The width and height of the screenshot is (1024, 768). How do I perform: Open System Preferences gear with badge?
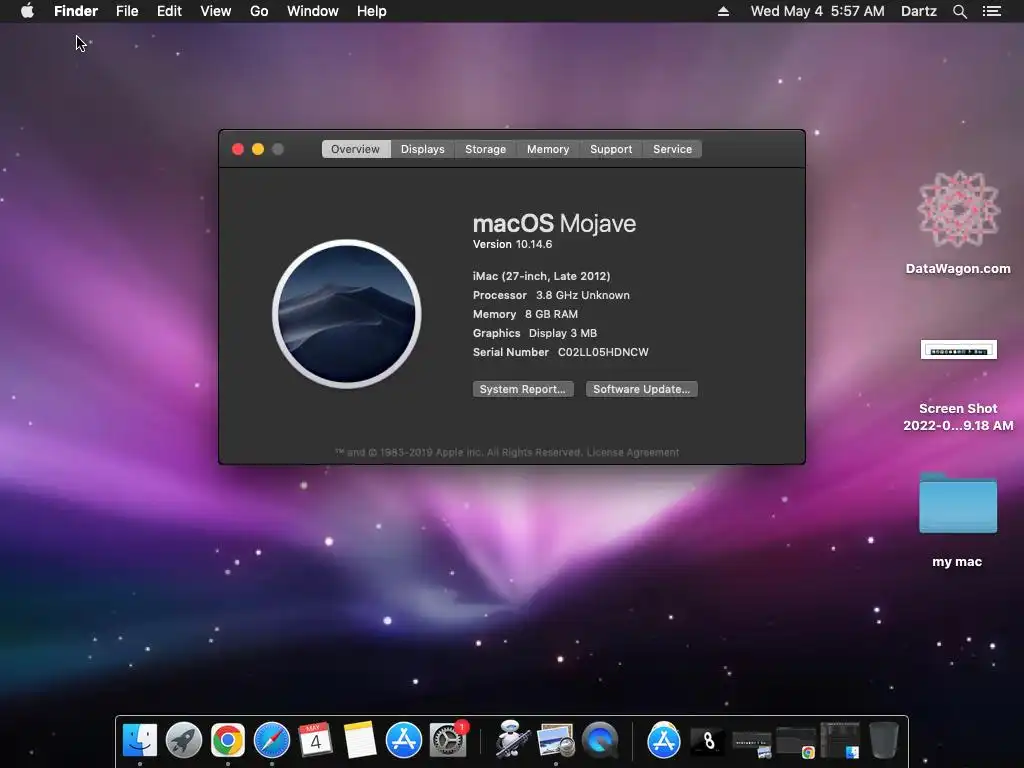449,740
